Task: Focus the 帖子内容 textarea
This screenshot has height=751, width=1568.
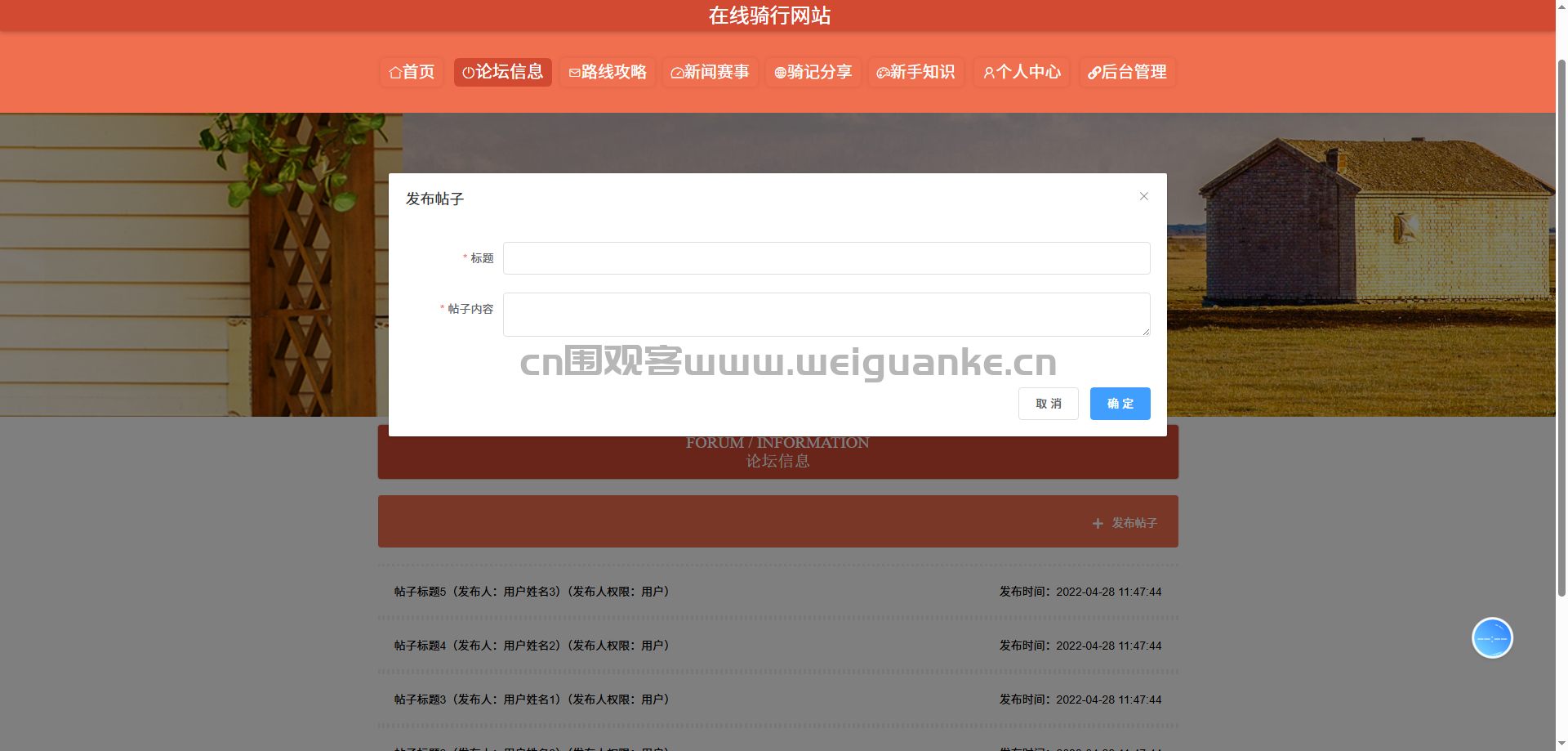Action: [826, 315]
